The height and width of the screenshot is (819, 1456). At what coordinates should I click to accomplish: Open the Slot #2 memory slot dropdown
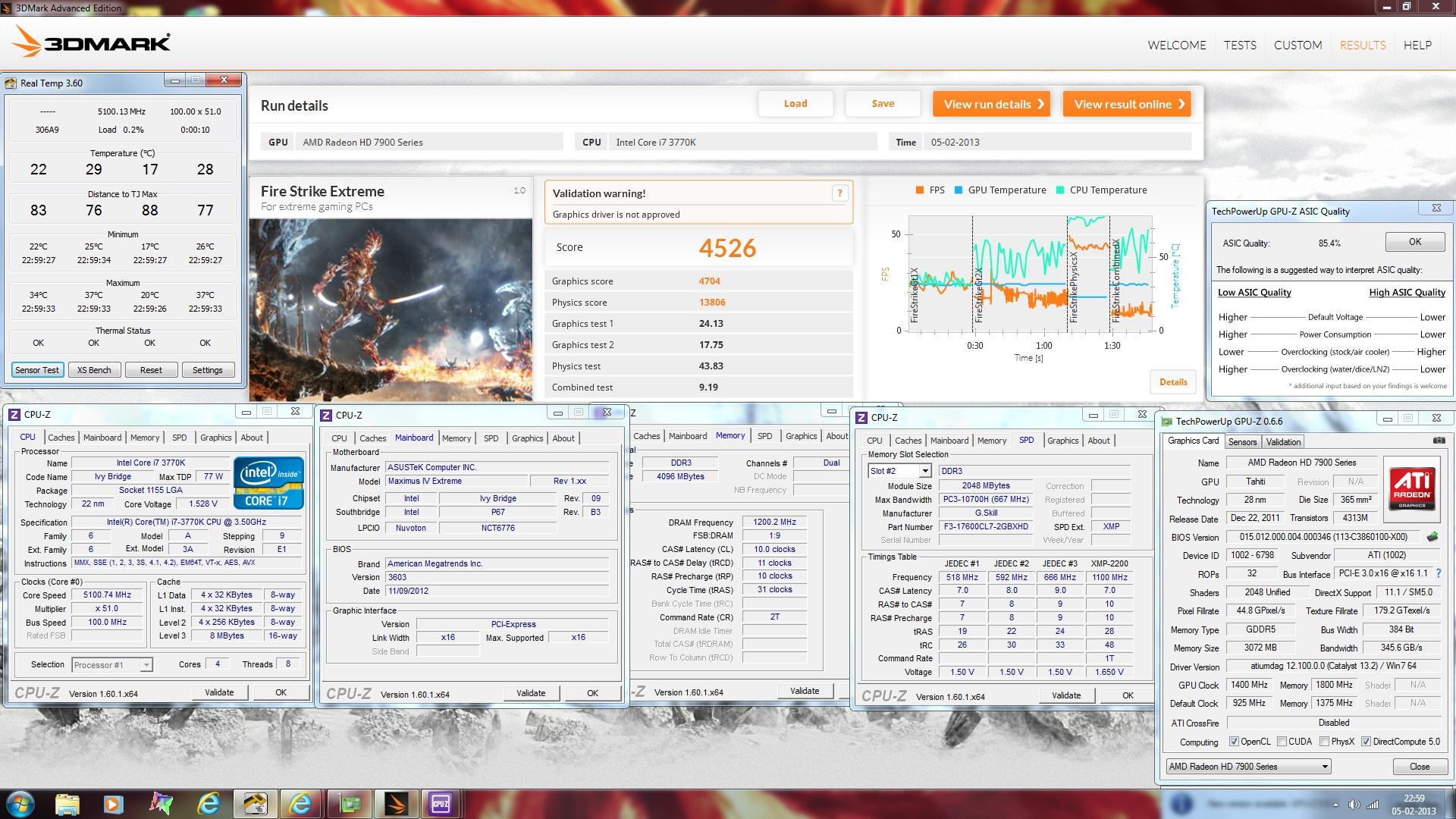pyautogui.click(x=924, y=471)
